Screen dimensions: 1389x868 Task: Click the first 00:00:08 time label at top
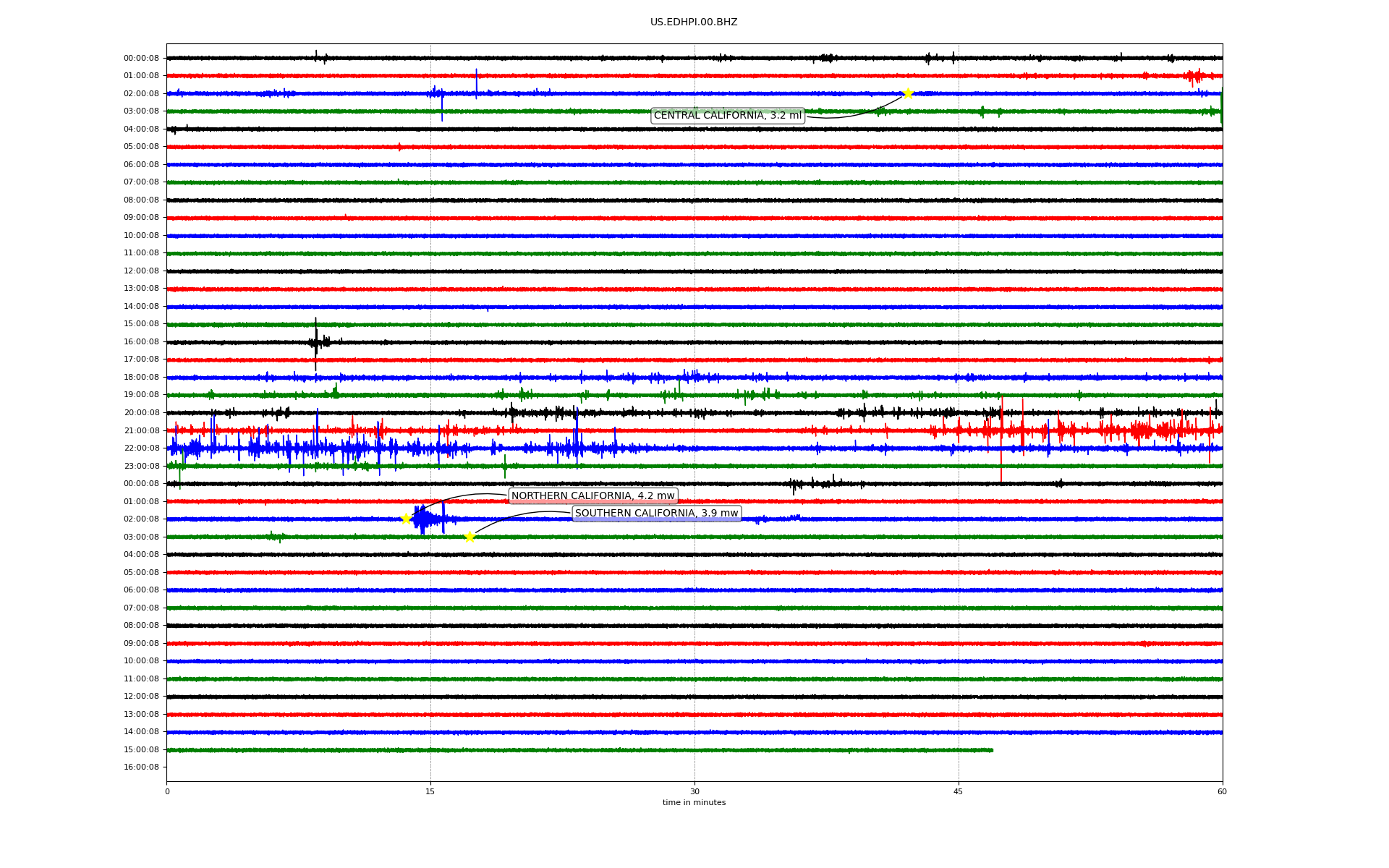pyautogui.click(x=141, y=59)
